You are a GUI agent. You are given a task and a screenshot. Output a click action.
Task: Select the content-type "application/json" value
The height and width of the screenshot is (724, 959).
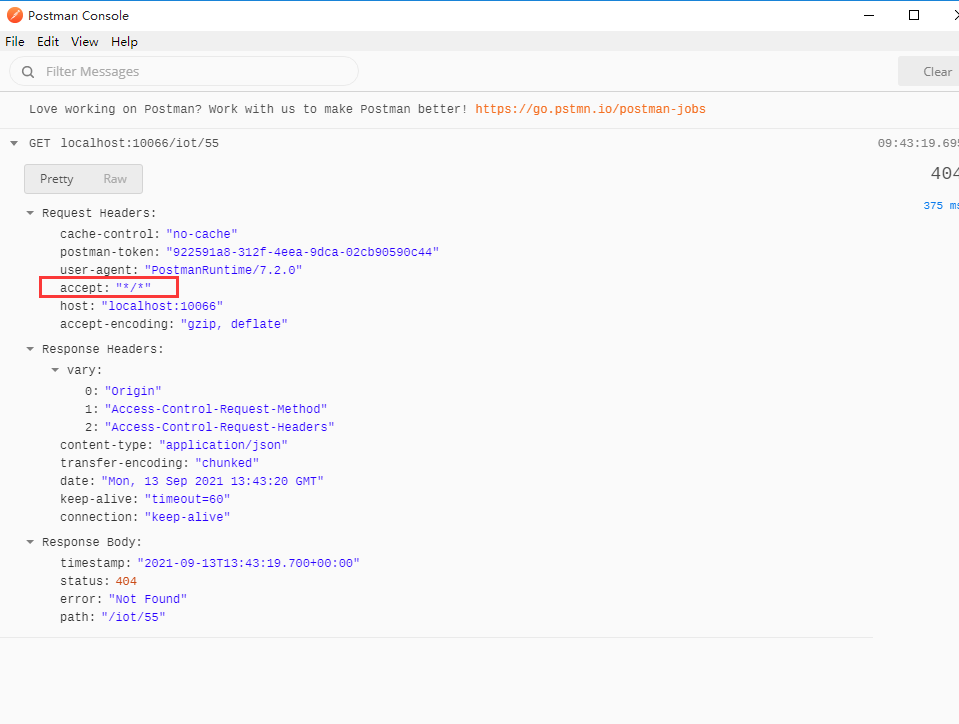pyautogui.click(x=223, y=445)
